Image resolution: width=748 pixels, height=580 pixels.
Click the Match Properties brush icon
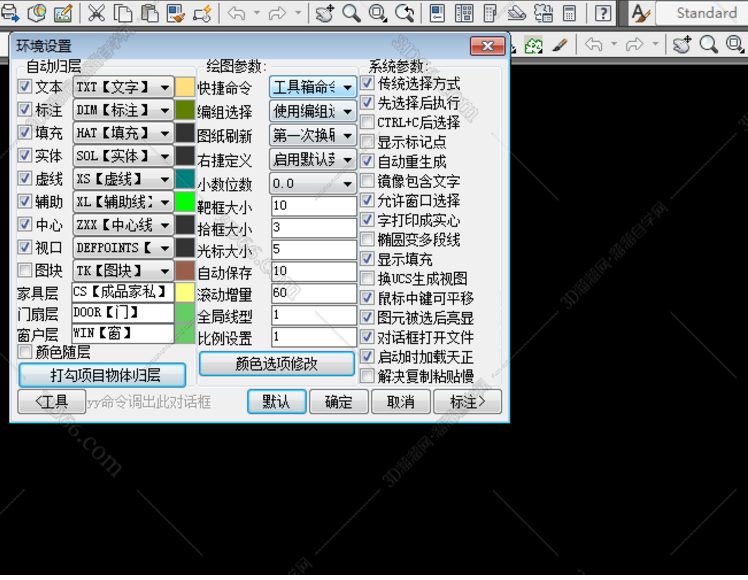point(176,13)
